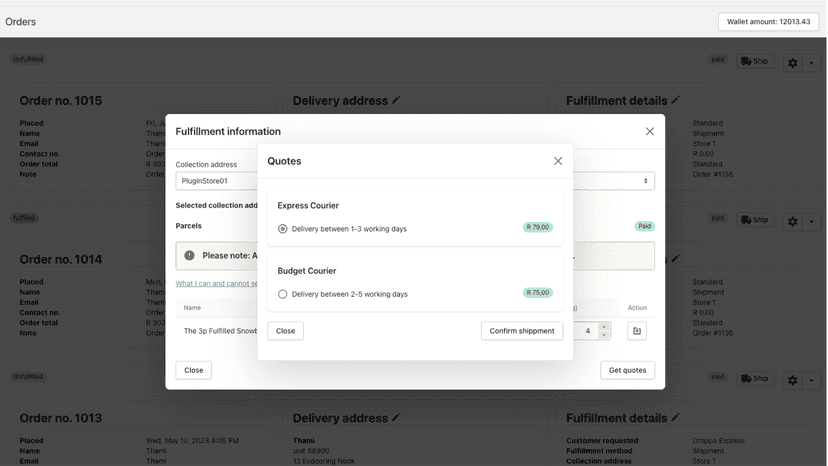
Task: Open settings gear for Order no. 1015
Action: pyautogui.click(x=793, y=63)
